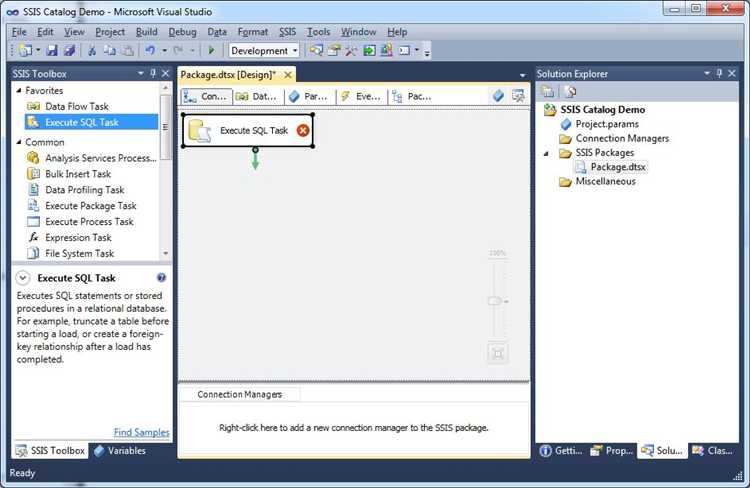Click the SSIS Toolbox icon at design tab right
750x488 pixels.
click(518, 96)
